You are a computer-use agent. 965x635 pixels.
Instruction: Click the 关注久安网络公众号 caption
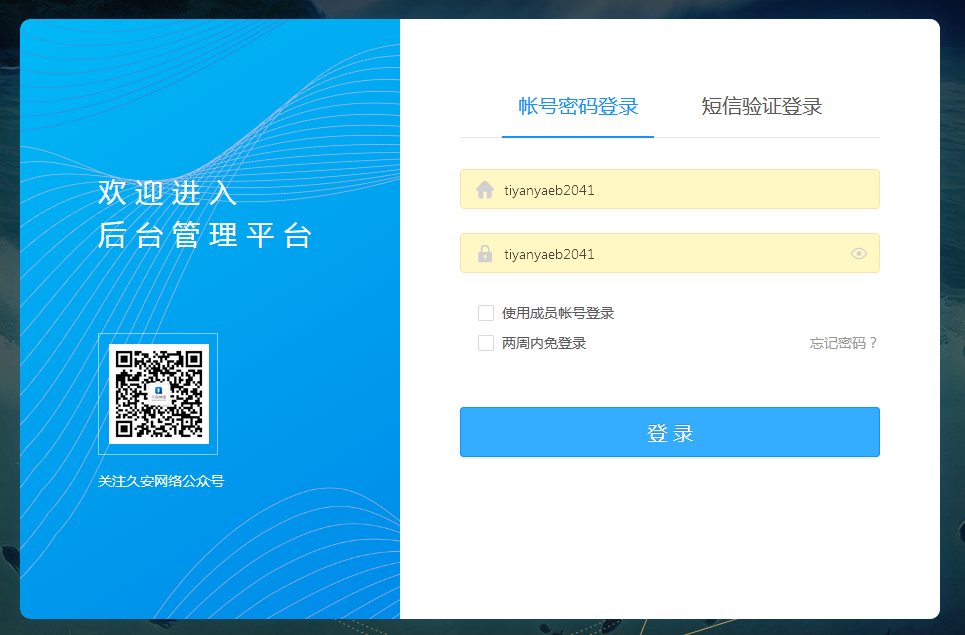161,482
